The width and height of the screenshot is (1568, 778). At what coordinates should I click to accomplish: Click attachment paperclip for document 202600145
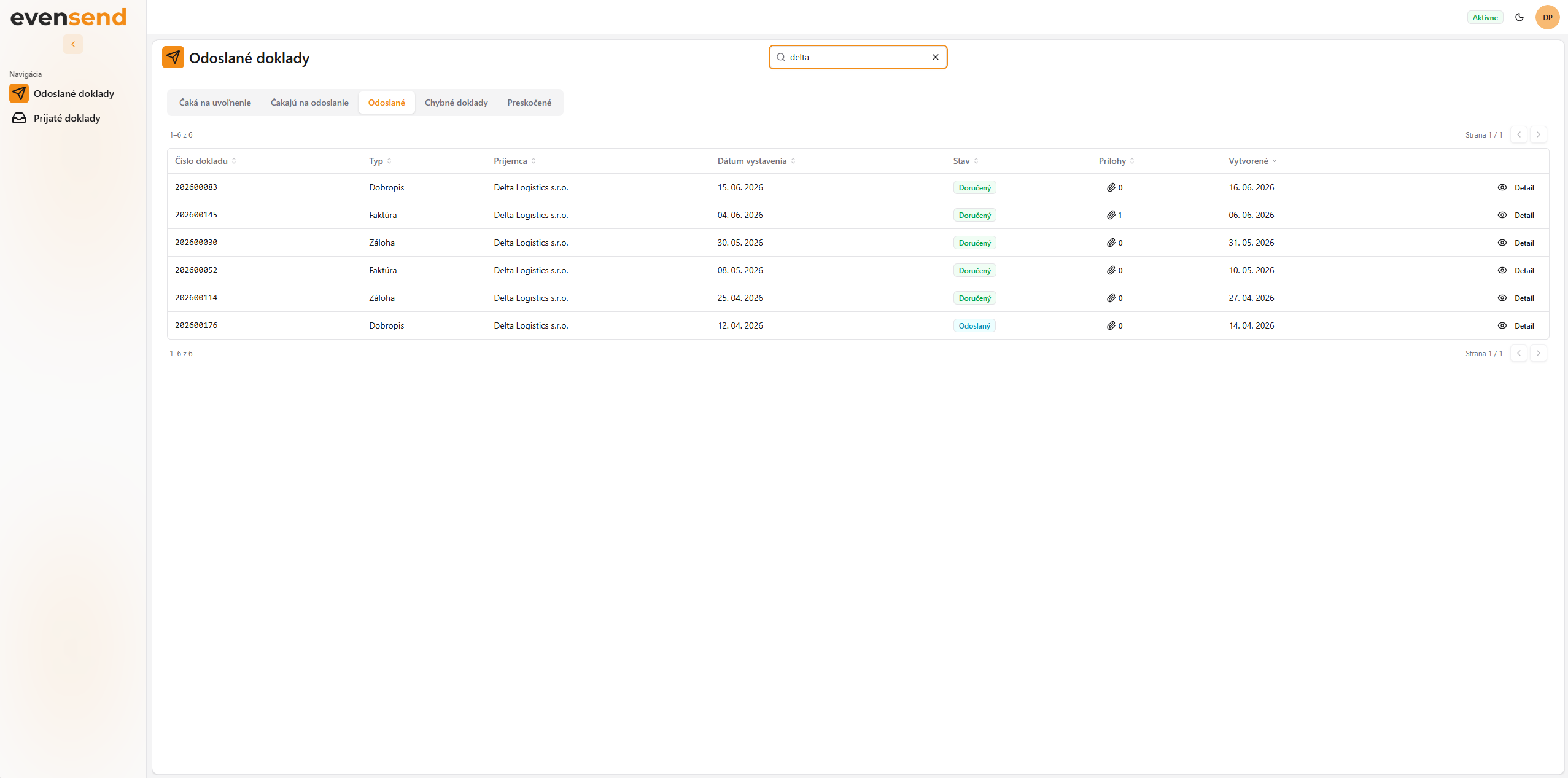pyautogui.click(x=1111, y=215)
